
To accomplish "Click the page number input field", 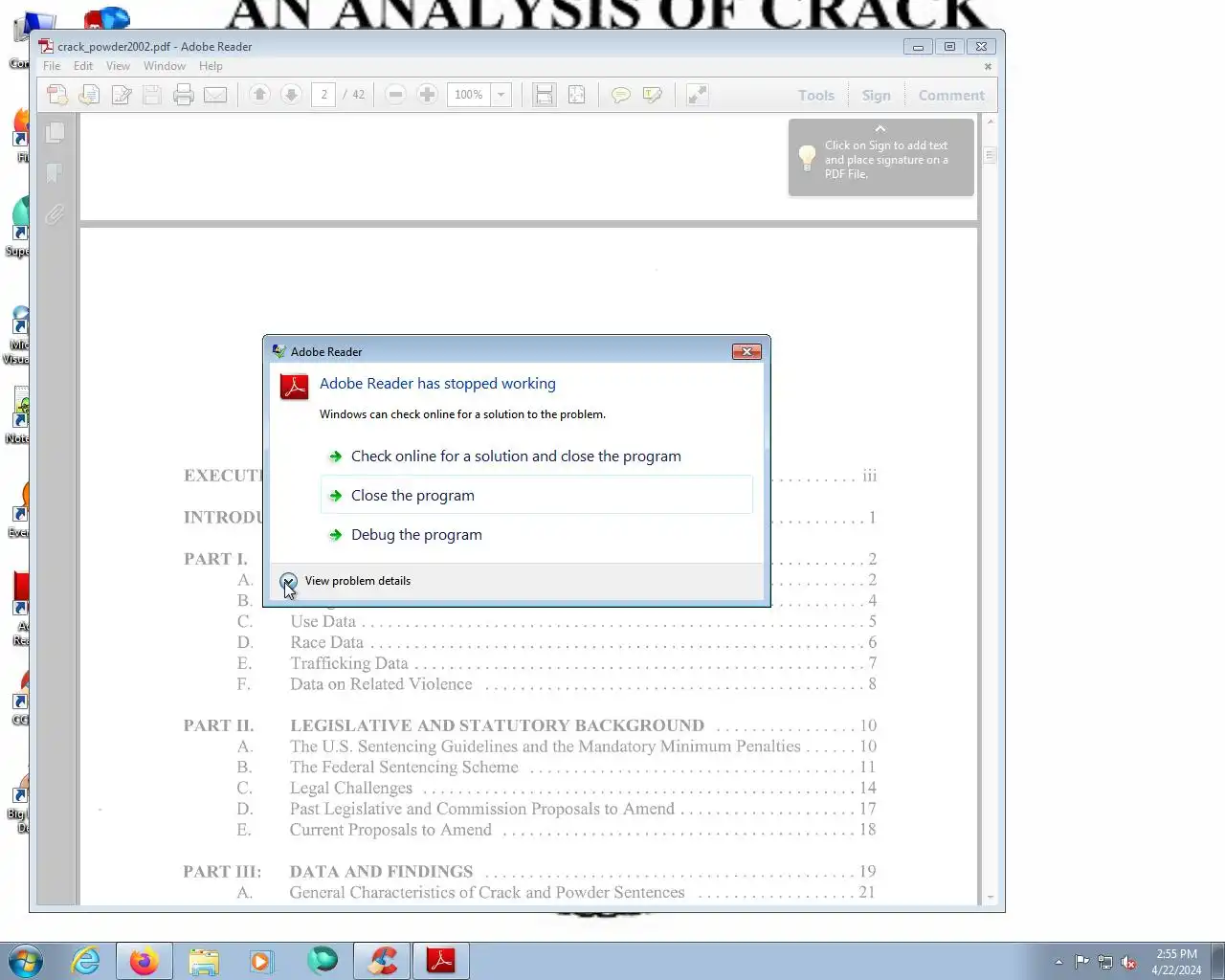I will (323, 95).
